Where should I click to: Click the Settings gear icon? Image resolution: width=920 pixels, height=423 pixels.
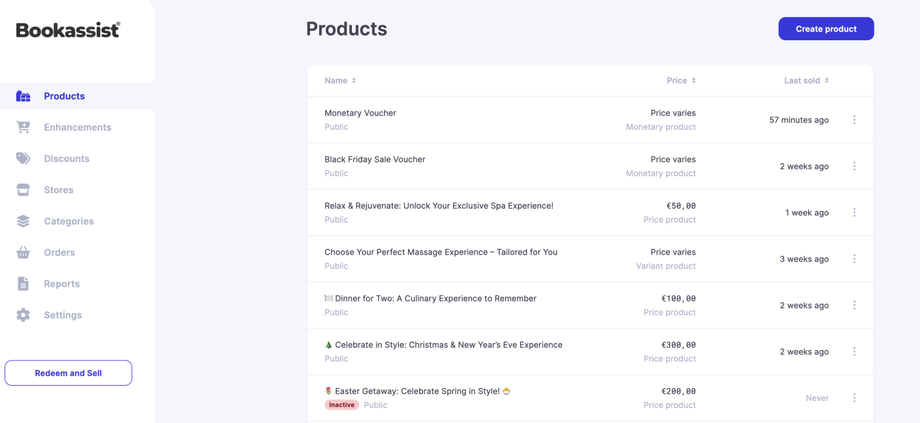(x=23, y=315)
